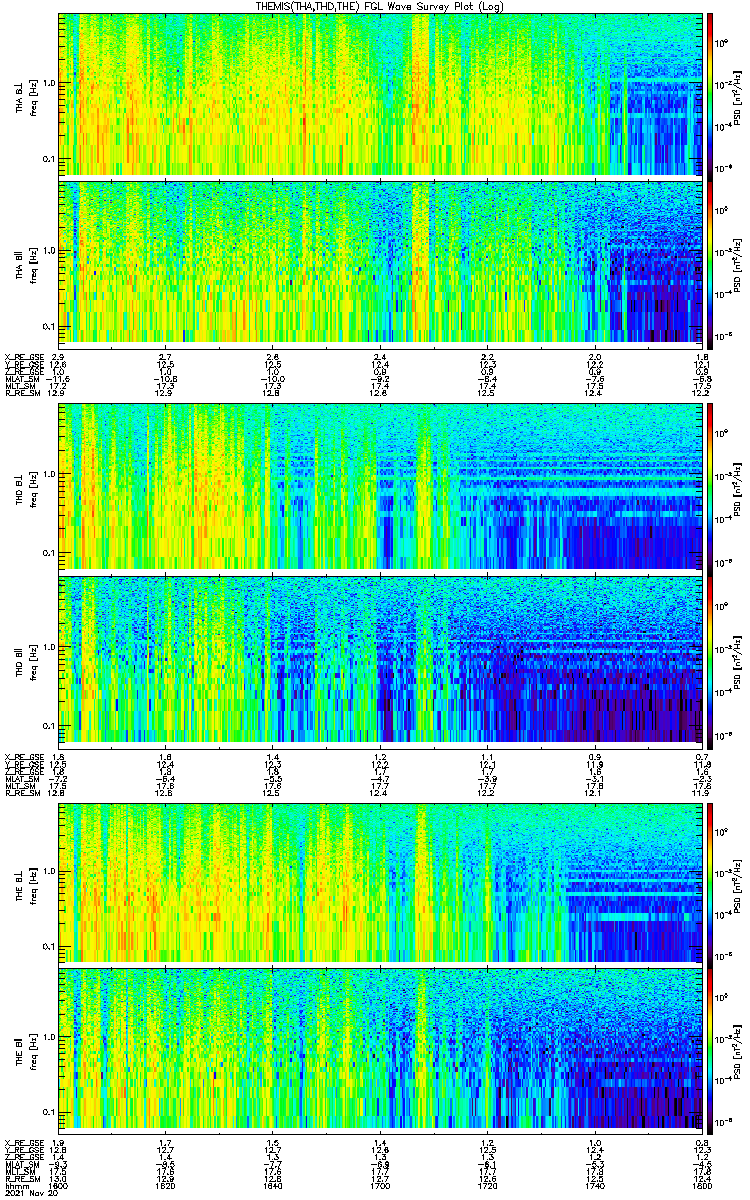
Task: Click the THA BL spectrogram panel
Action: pyautogui.click(x=381, y=94)
